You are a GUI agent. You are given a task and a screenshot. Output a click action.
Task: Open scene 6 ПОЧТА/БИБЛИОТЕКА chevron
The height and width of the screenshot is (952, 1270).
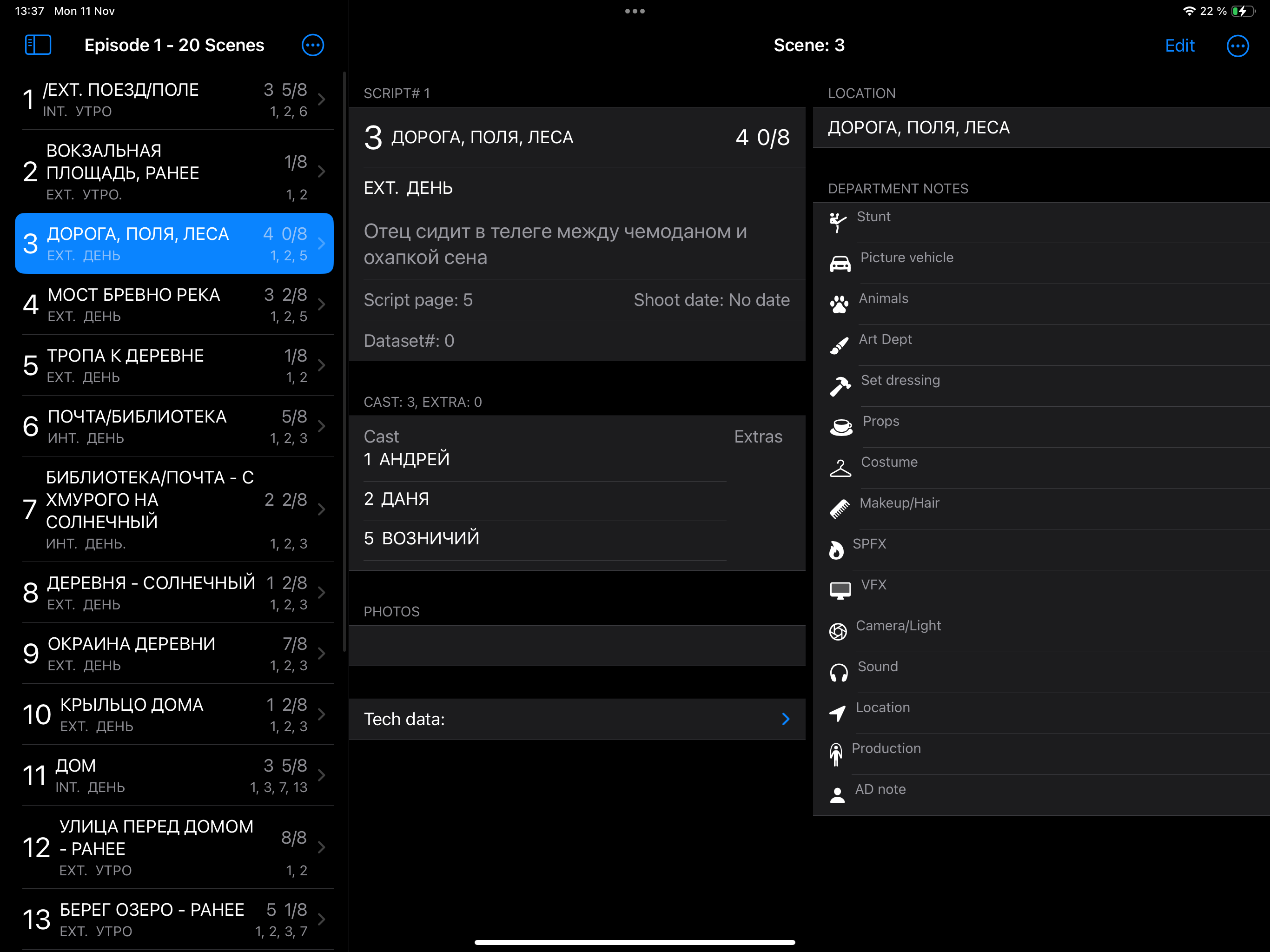pyautogui.click(x=322, y=426)
